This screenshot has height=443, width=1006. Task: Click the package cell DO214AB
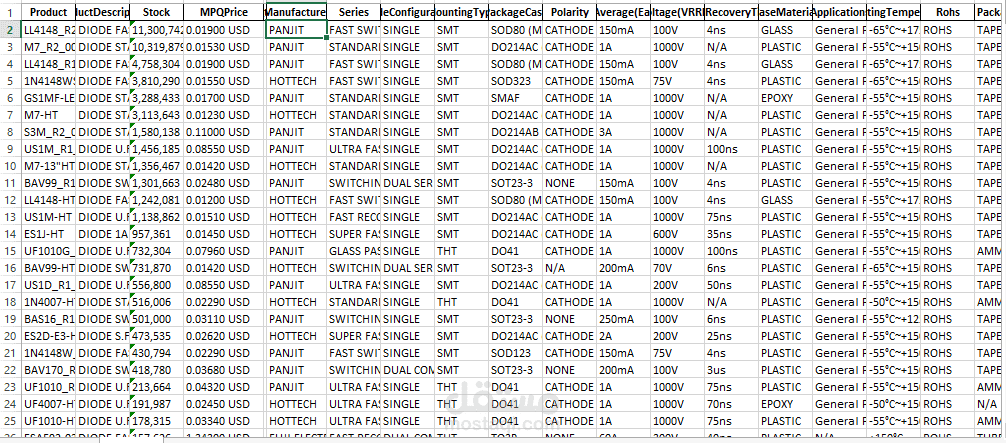(x=515, y=132)
